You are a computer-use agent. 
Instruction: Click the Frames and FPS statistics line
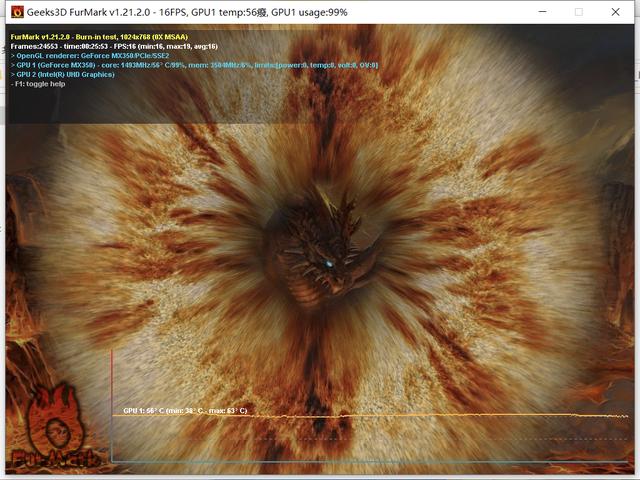[x=113, y=45]
